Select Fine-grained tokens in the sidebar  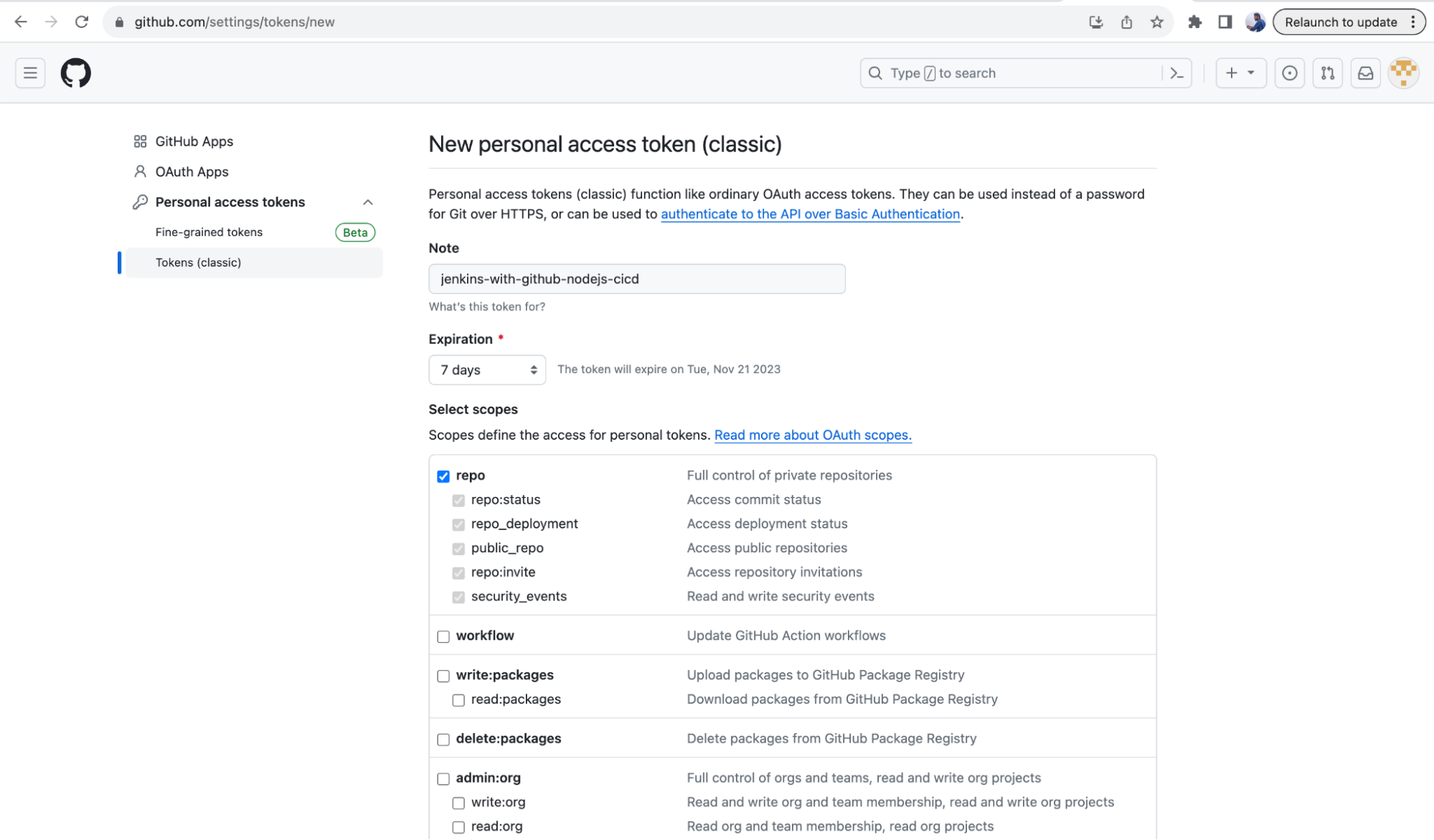click(x=208, y=232)
